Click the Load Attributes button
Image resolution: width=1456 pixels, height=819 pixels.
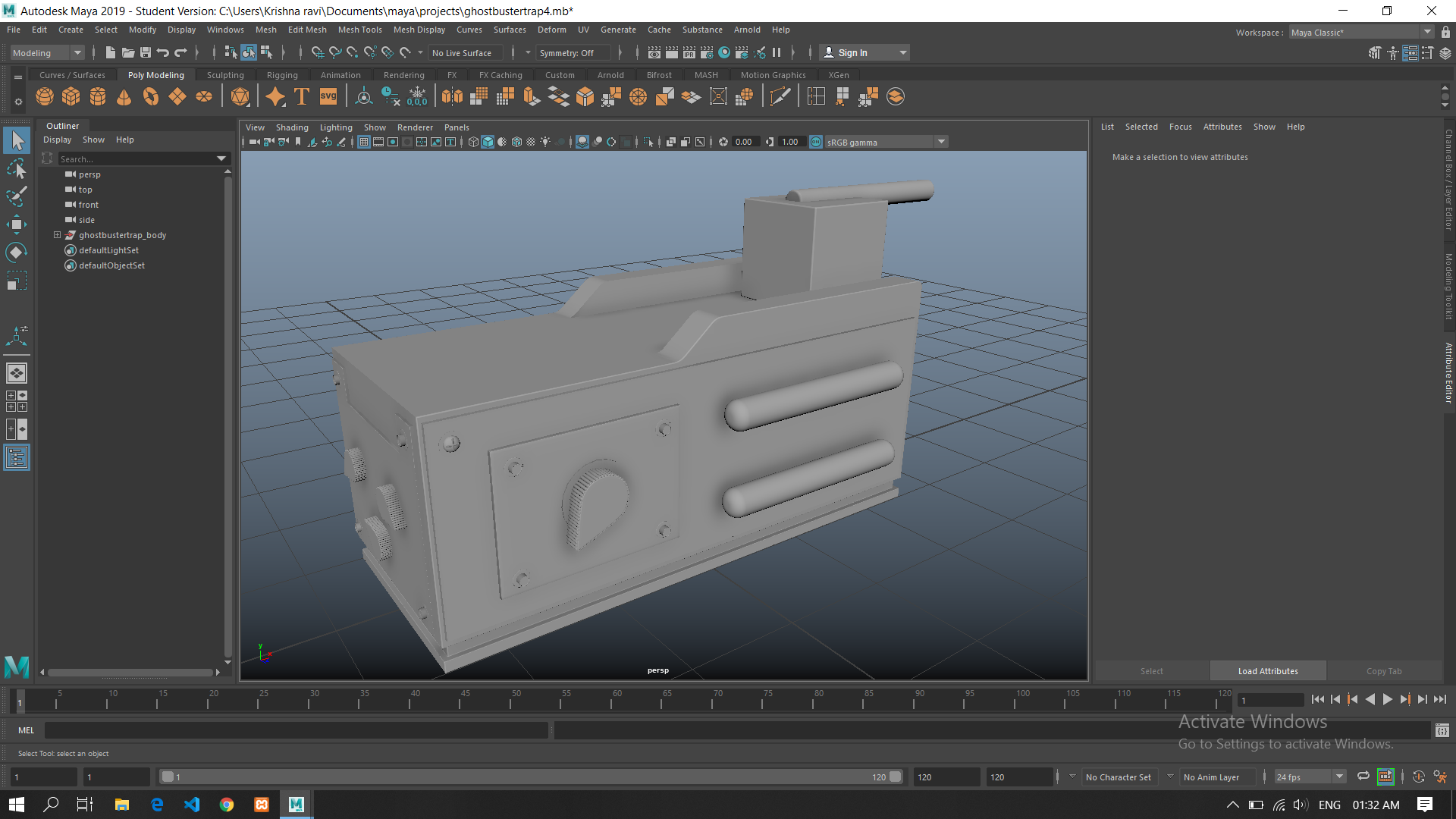1268,671
